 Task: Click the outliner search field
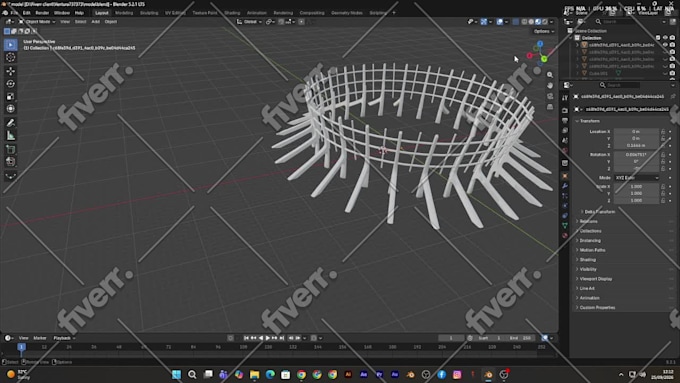pos(629,22)
